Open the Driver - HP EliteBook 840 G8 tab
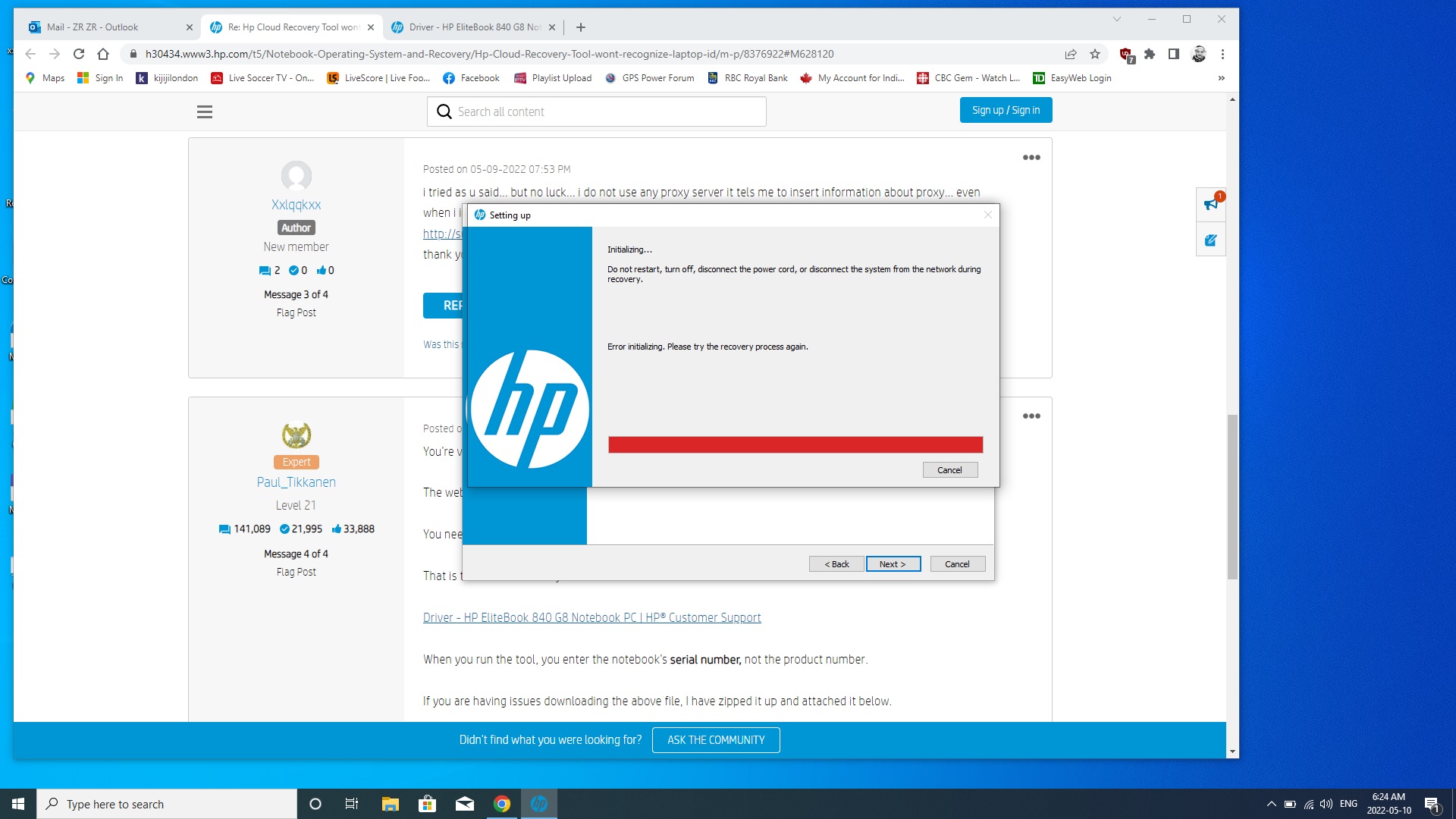Screen dimensions: 1456x819 point(470,27)
